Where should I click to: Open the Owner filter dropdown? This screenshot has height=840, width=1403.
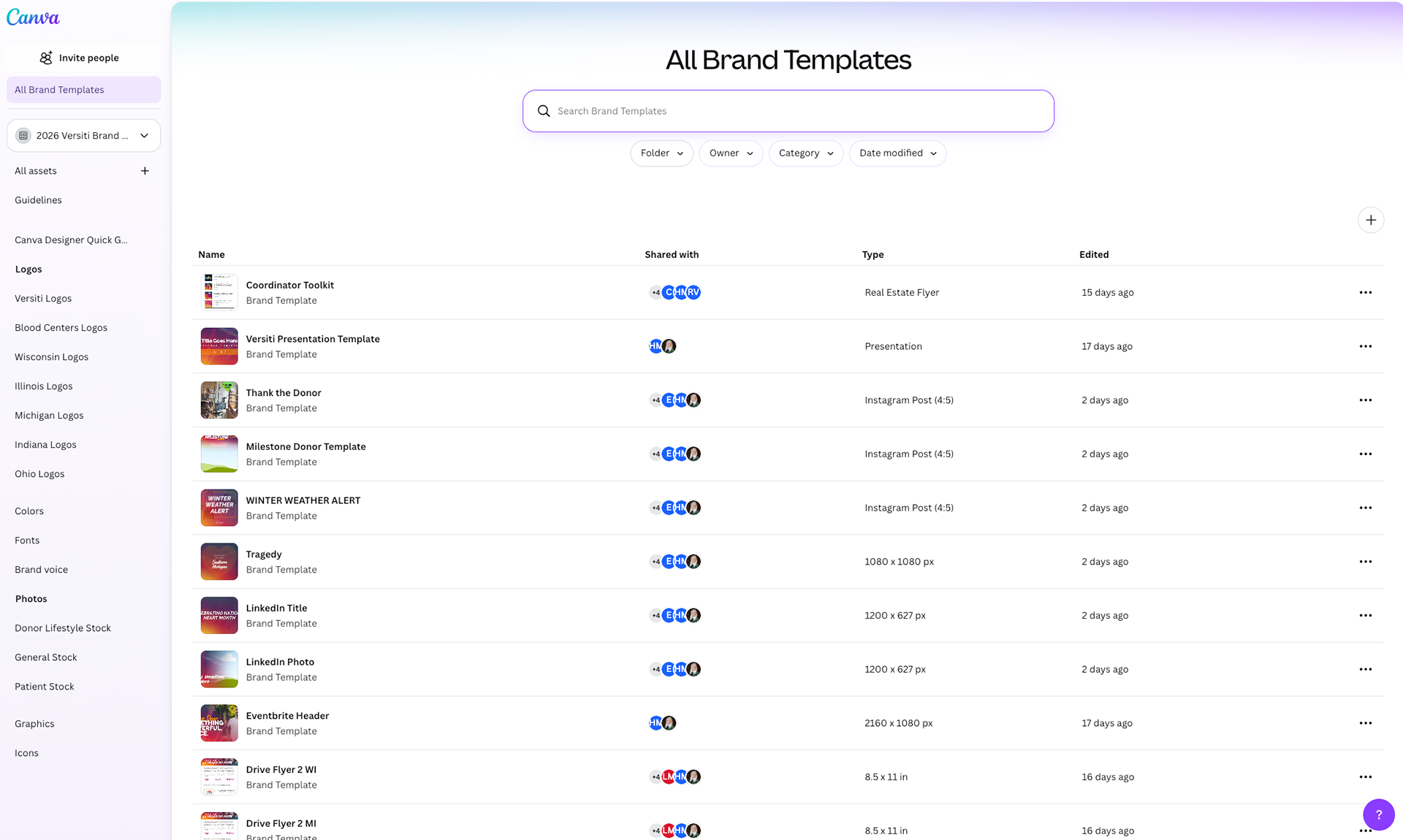click(x=730, y=153)
